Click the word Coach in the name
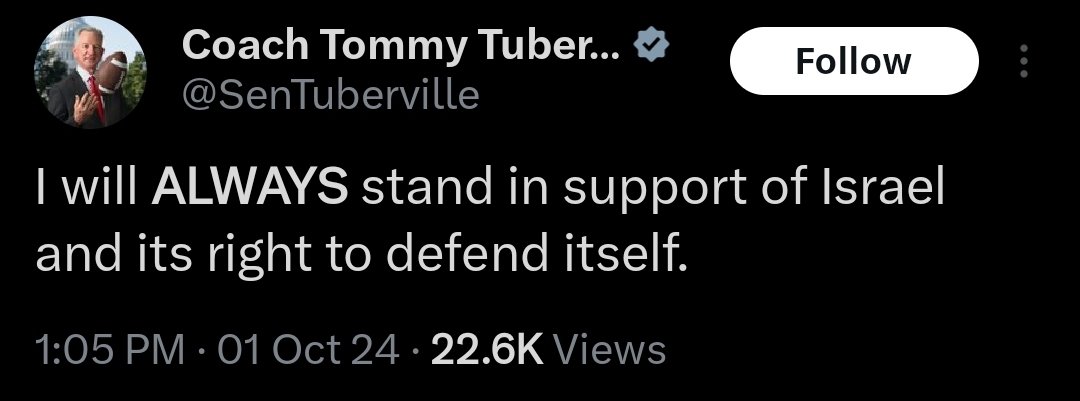This screenshot has width=1080, height=401. point(230,46)
